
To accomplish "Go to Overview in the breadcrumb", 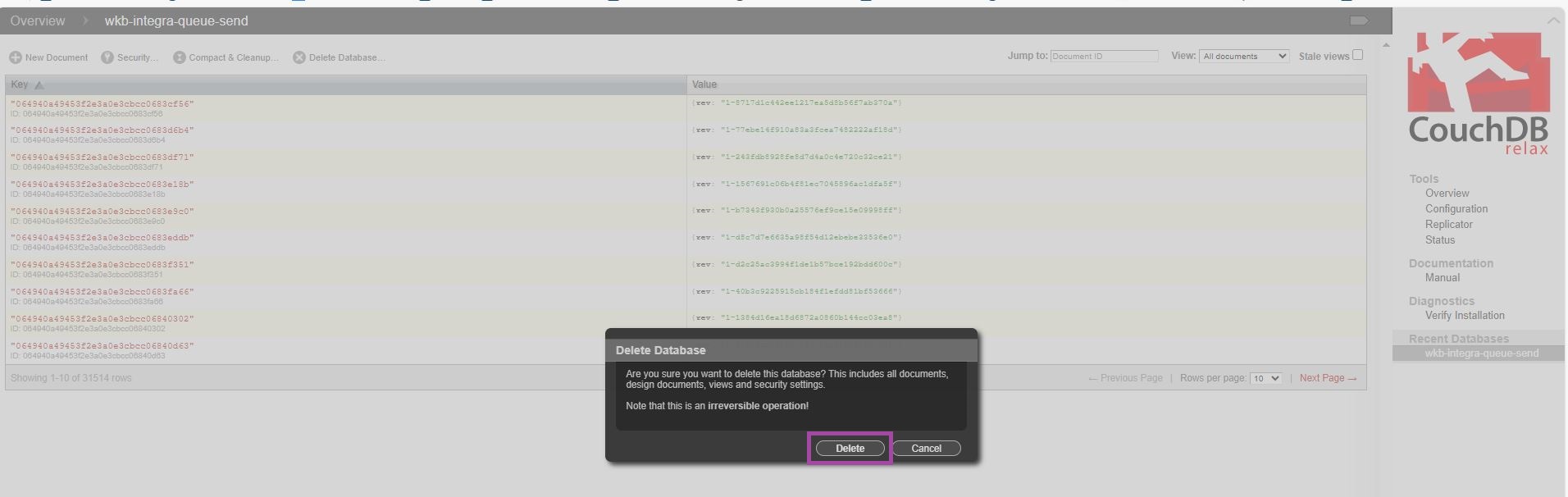I will point(38,21).
